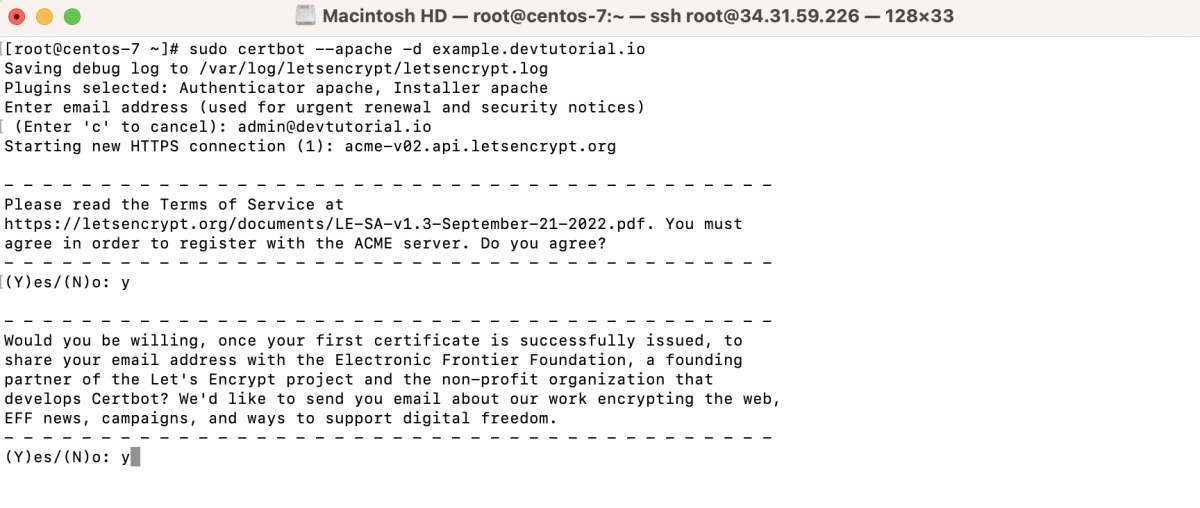Click the 'Please read the Terms of Service' line
The width and height of the screenshot is (1200, 508).
pos(174,204)
